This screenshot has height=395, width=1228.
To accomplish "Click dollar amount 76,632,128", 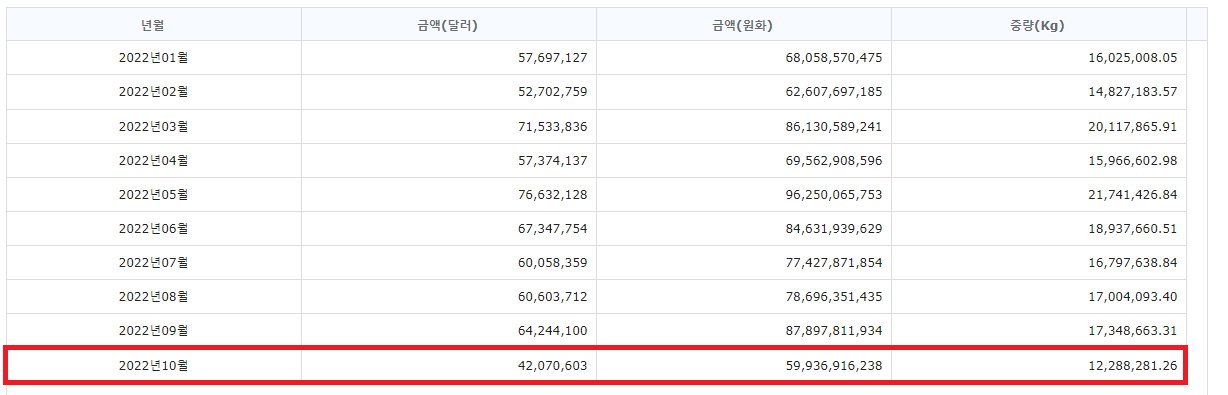I will pyautogui.click(x=553, y=194).
